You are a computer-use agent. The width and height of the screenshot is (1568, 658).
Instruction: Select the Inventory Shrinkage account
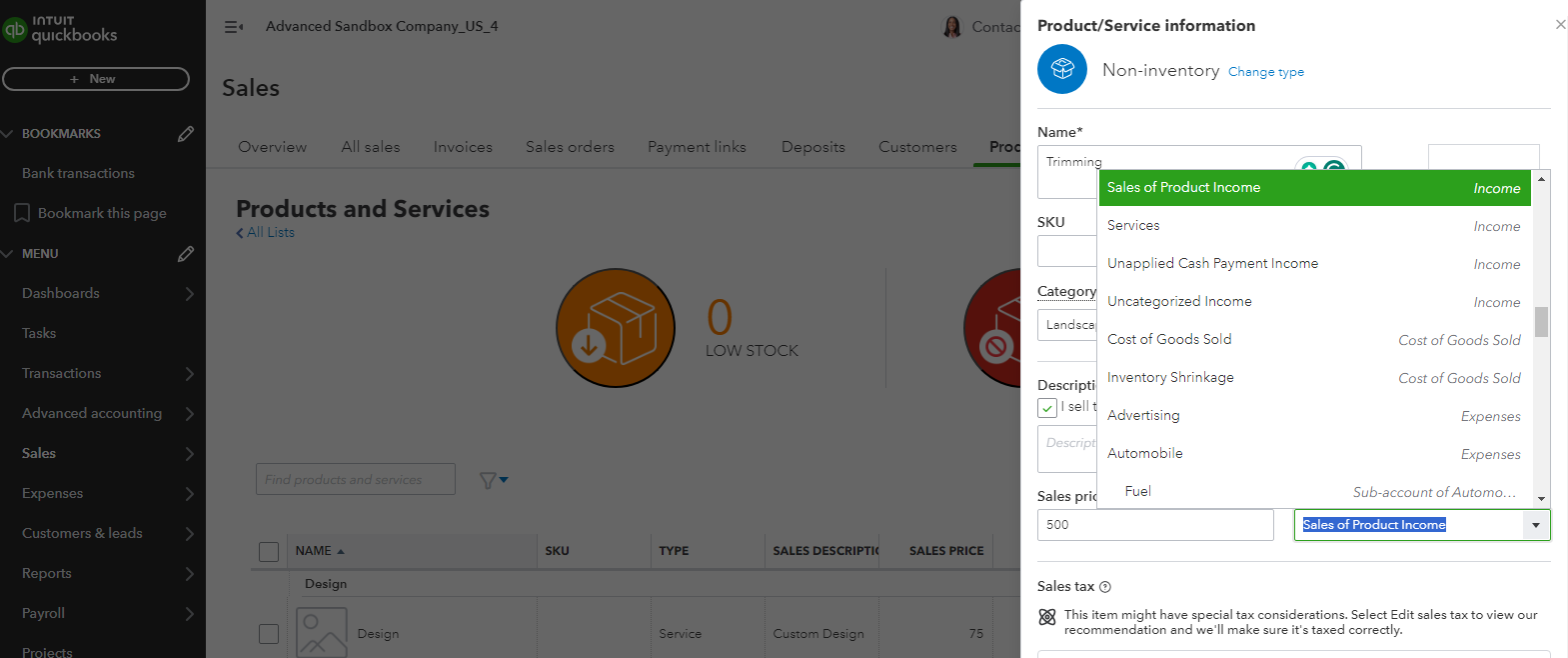click(1314, 378)
